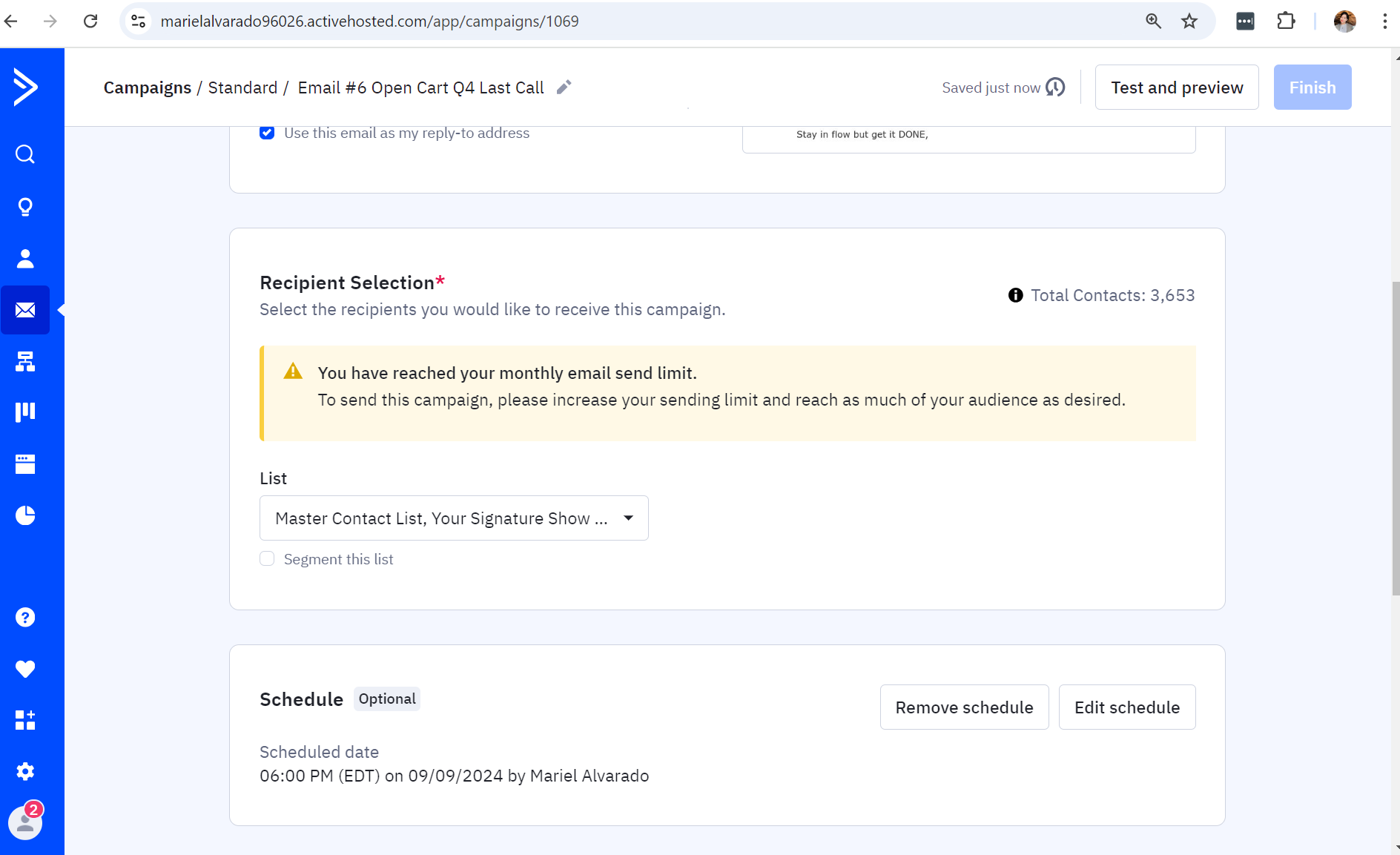
Task: Click the Total Contacts info icon
Action: click(1016, 295)
